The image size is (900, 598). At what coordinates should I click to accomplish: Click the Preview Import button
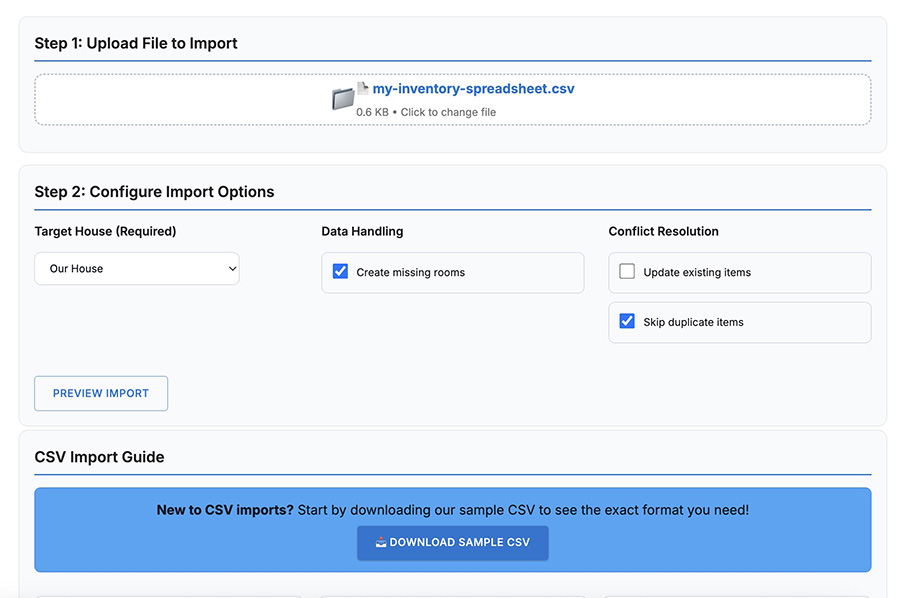[100, 393]
